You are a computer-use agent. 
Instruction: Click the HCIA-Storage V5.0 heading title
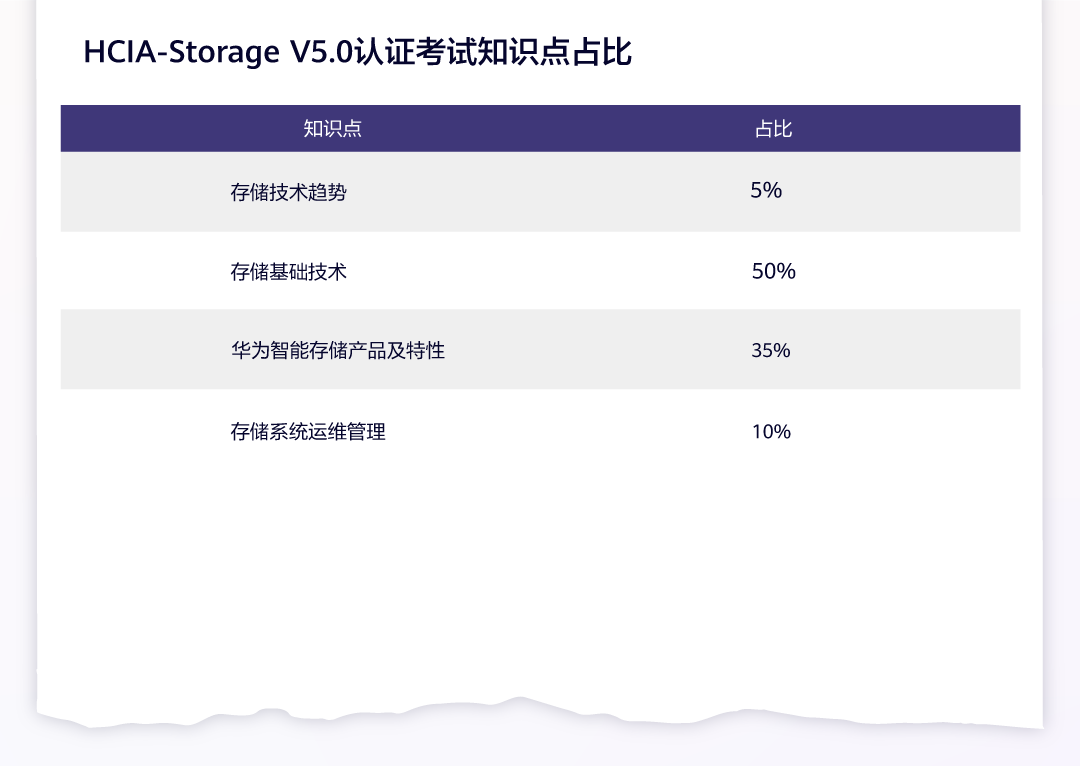click(357, 52)
